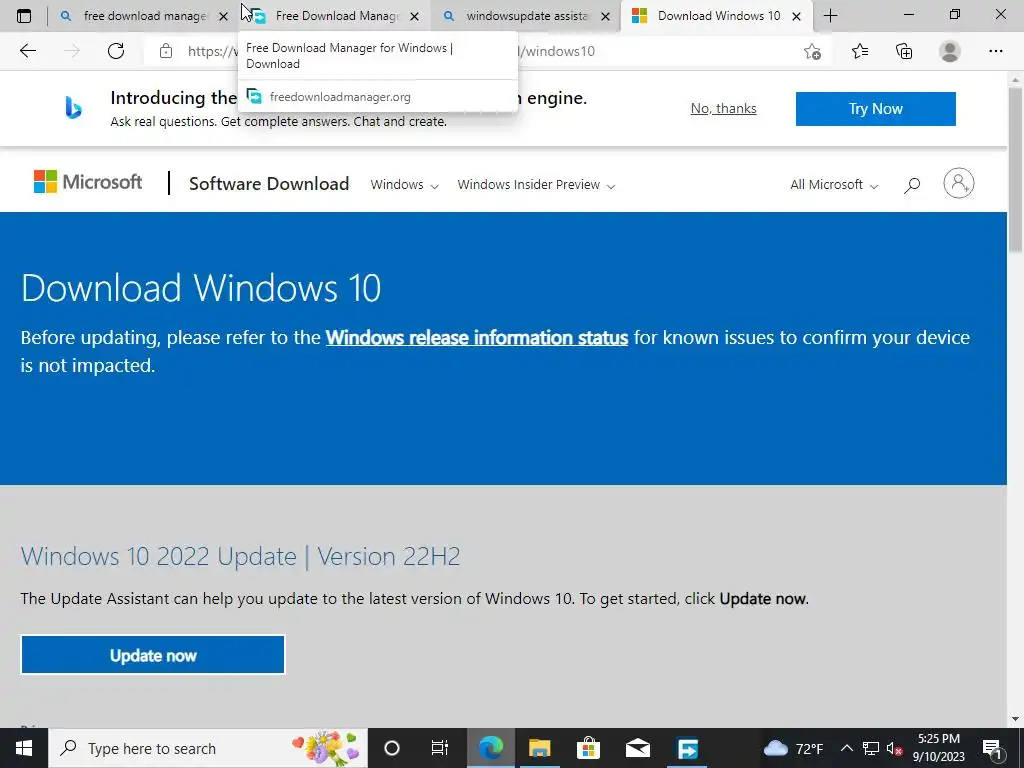The height and width of the screenshot is (768, 1024).
Task: Expand the All Microsoft dropdown
Action: [x=834, y=185]
